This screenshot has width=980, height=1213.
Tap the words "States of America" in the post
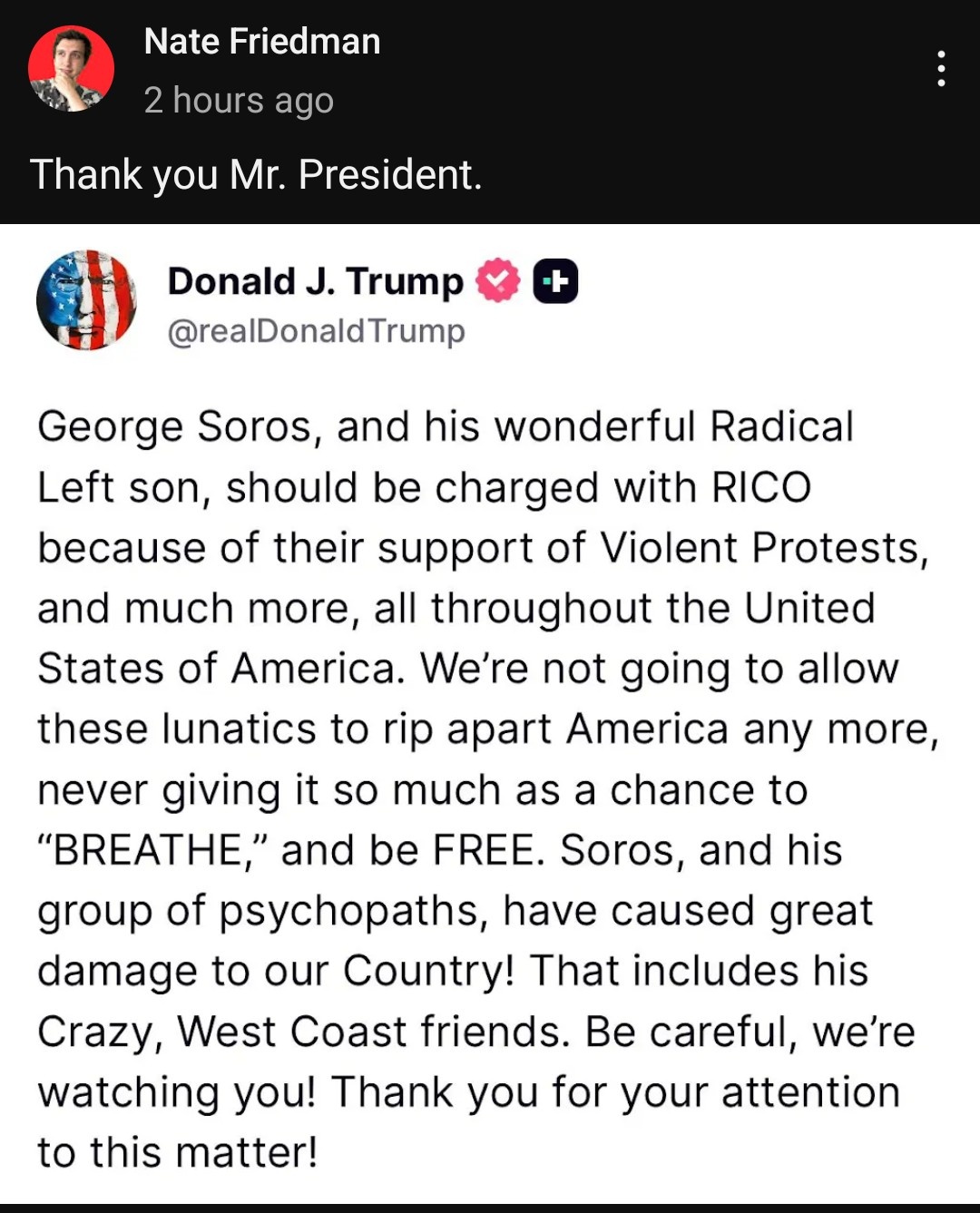pos(219,670)
